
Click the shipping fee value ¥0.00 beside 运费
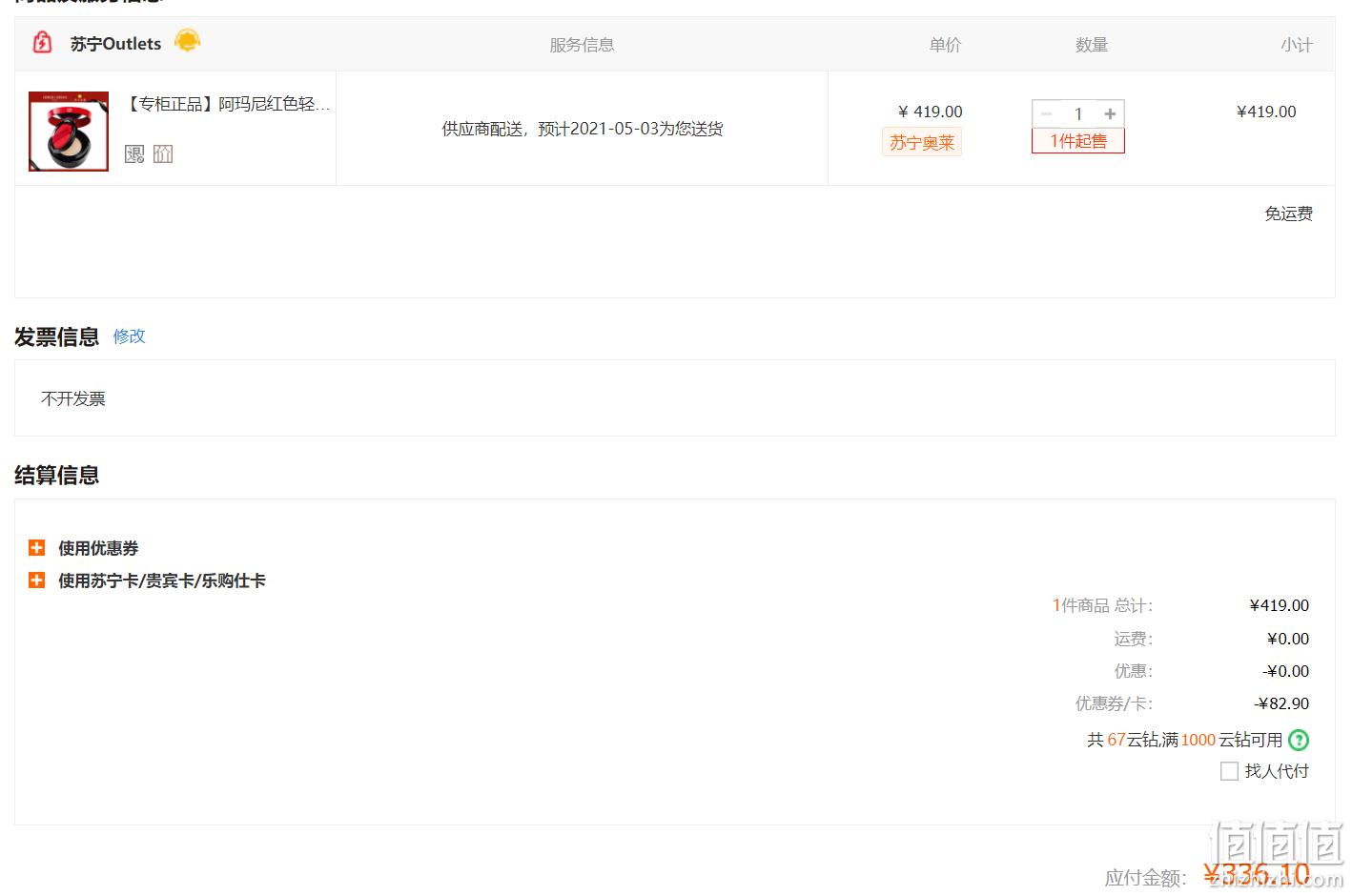[1288, 639]
